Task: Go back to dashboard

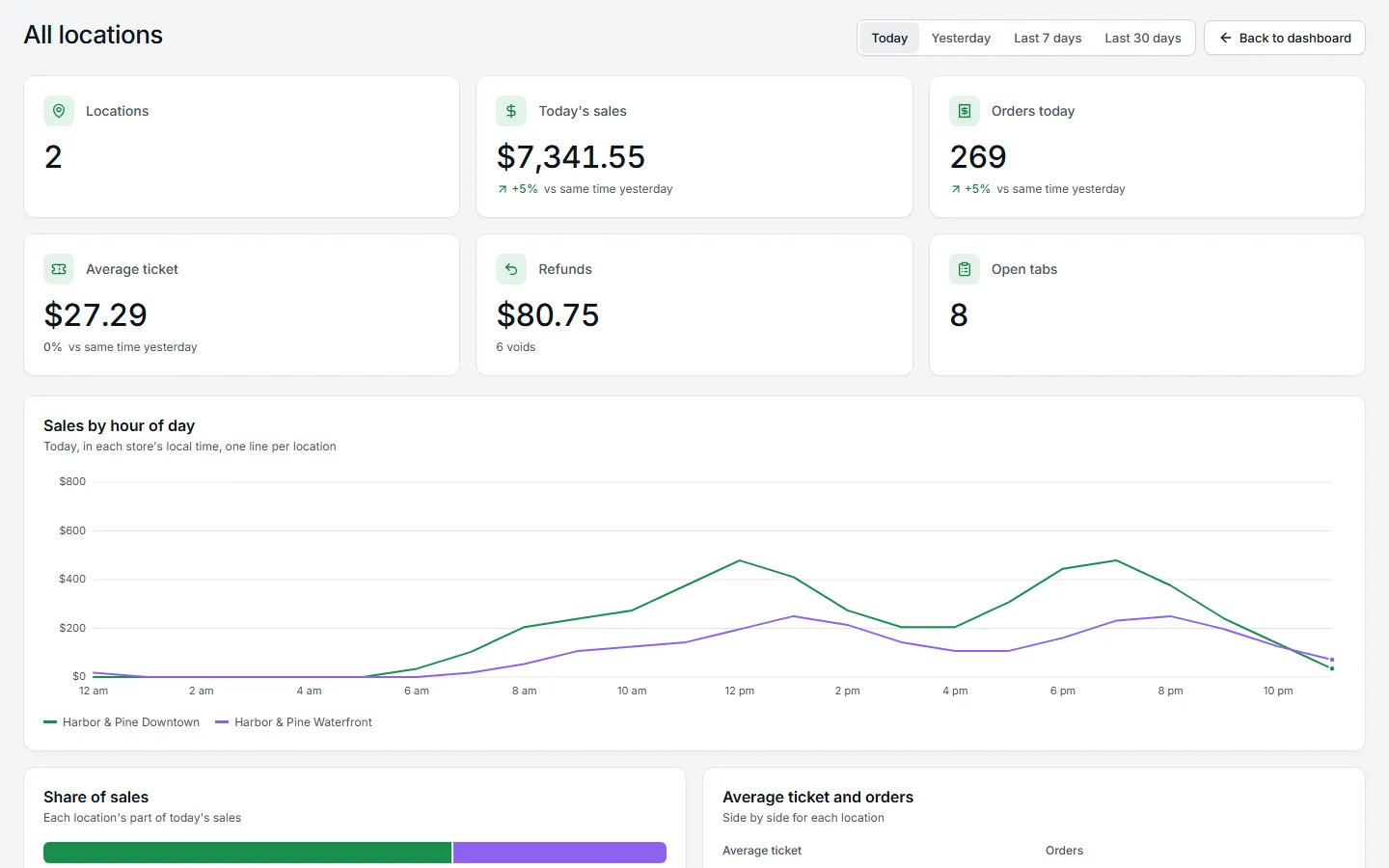Action: coord(1285,38)
